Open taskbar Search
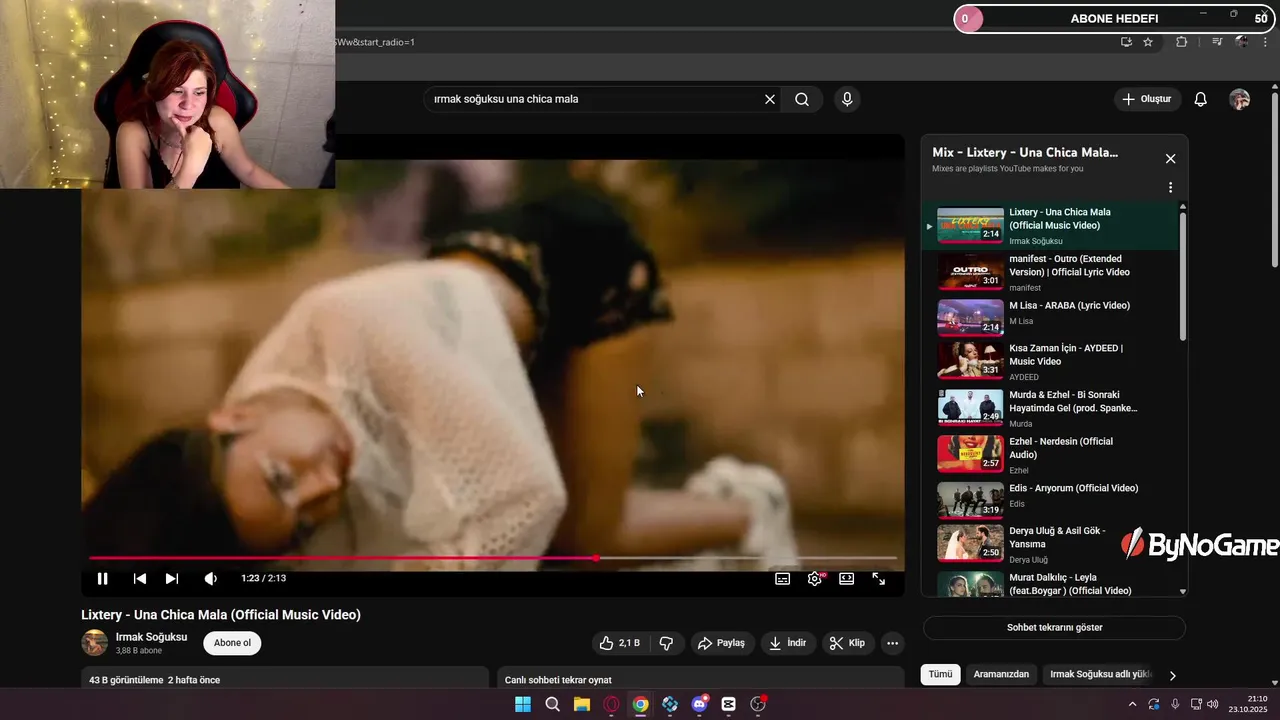 pyautogui.click(x=552, y=704)
